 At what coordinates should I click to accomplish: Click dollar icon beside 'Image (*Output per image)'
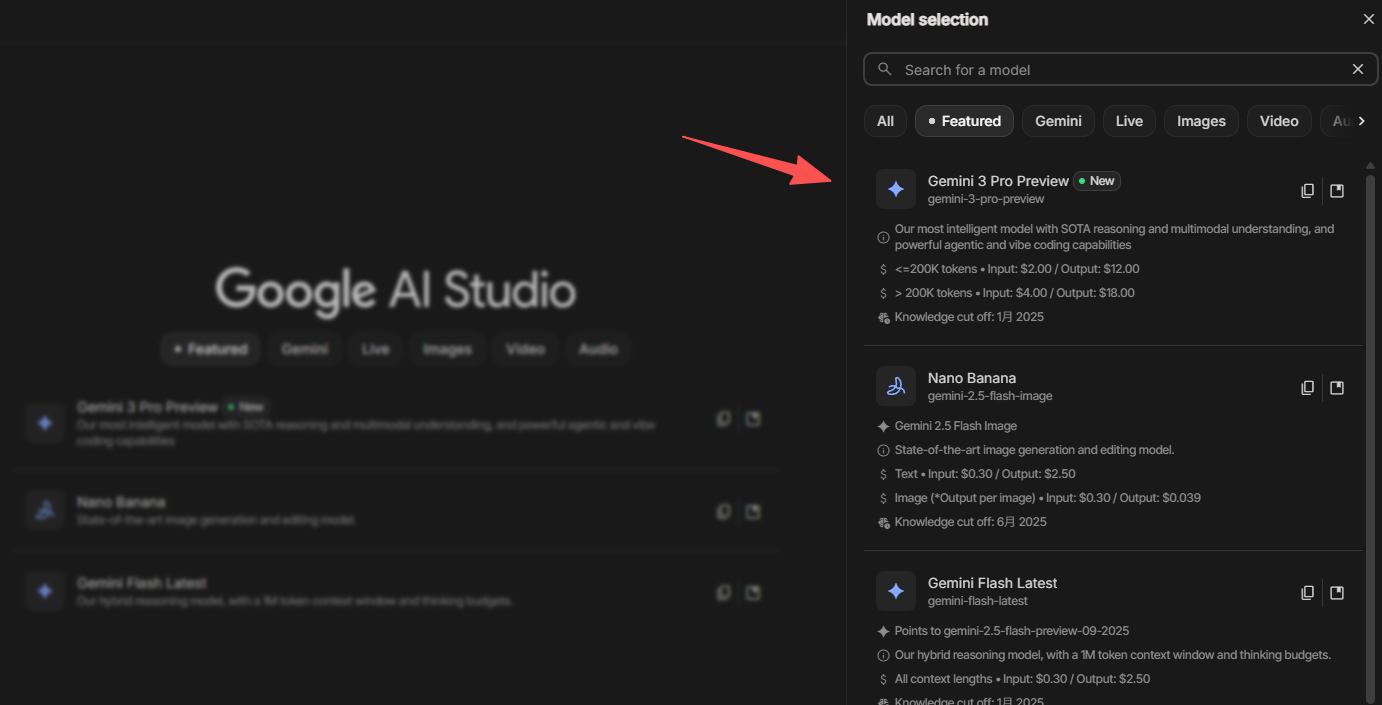[883, 498]
